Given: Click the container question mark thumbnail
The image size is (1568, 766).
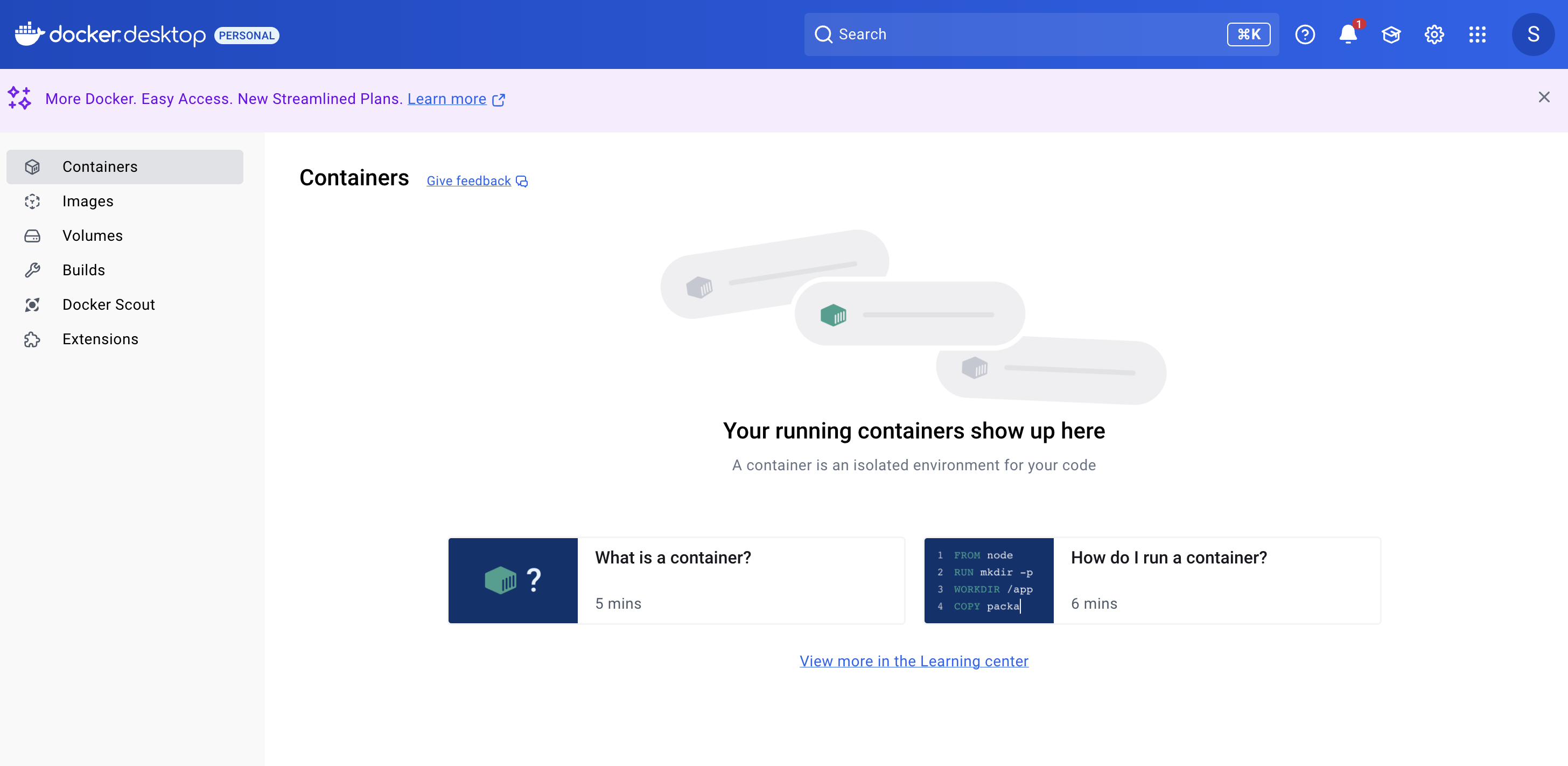Looking at the screenshot, I should coord(513,580).
